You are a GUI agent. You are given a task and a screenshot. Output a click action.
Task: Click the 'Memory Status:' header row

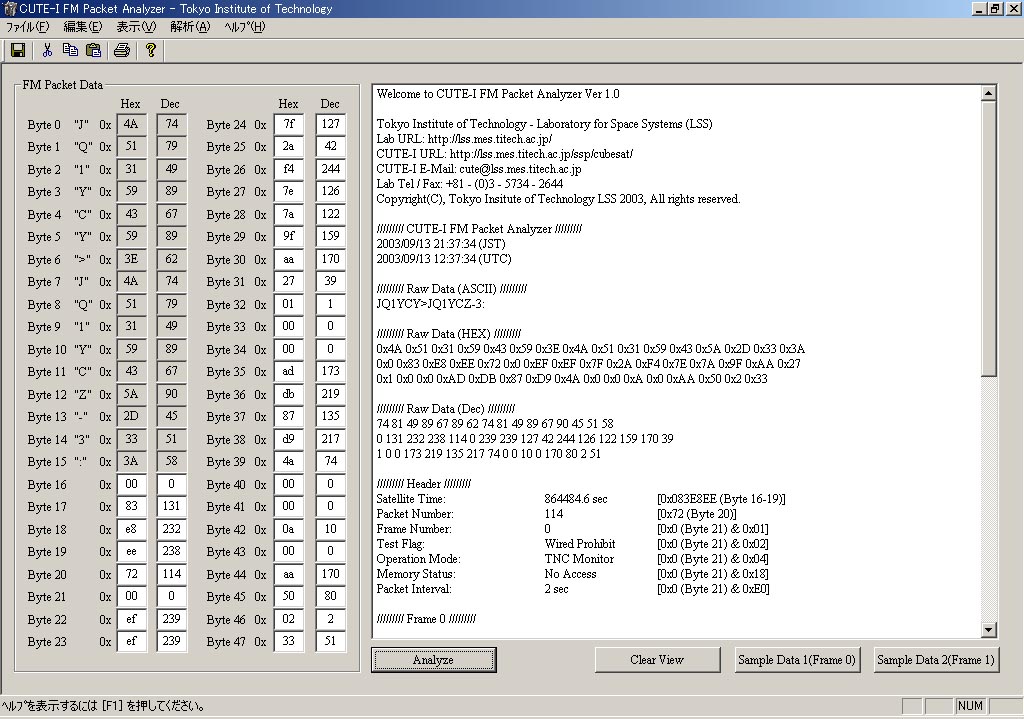573,575
